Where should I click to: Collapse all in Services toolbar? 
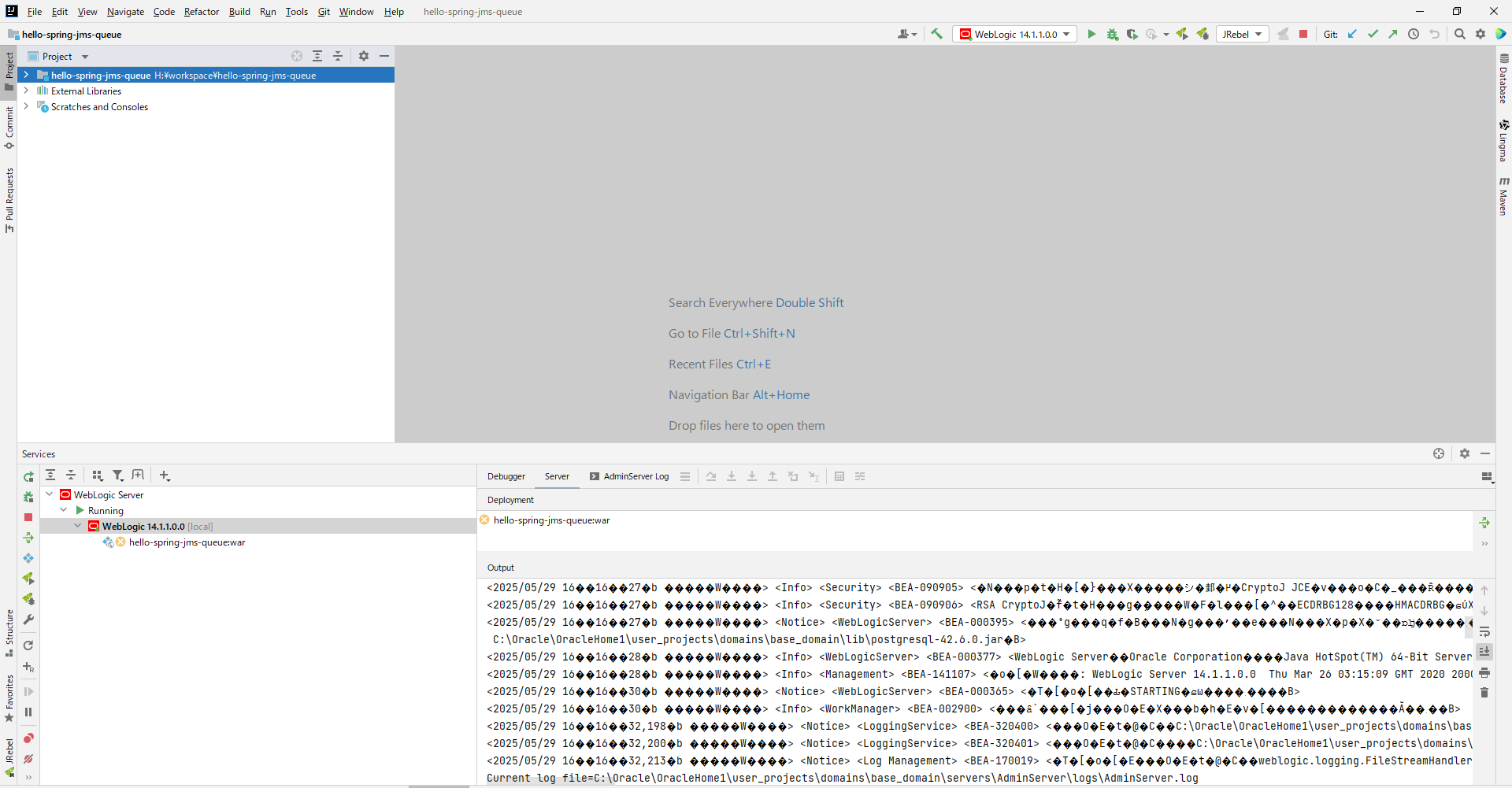tap(71, 475)
